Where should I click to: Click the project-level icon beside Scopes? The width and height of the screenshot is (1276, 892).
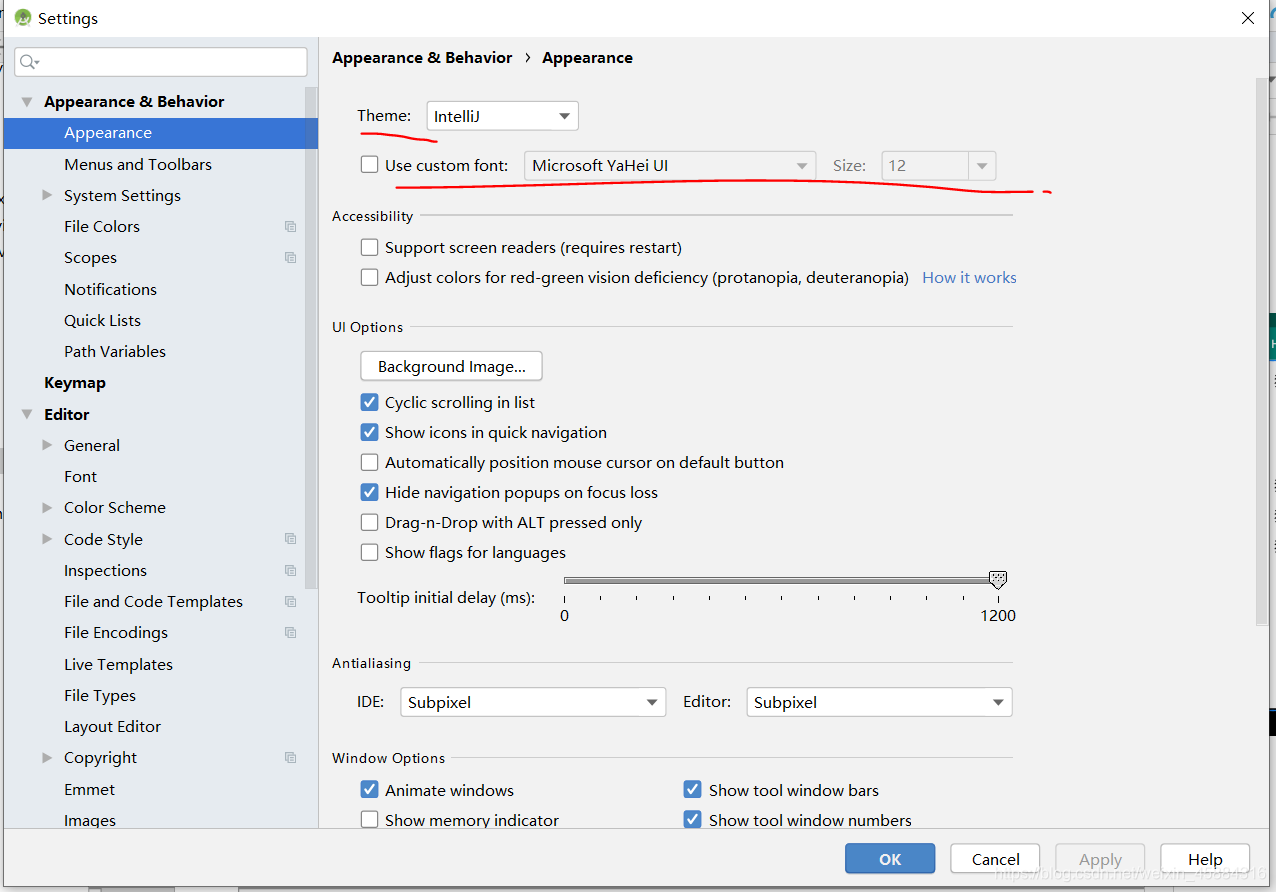pos(290,258)
